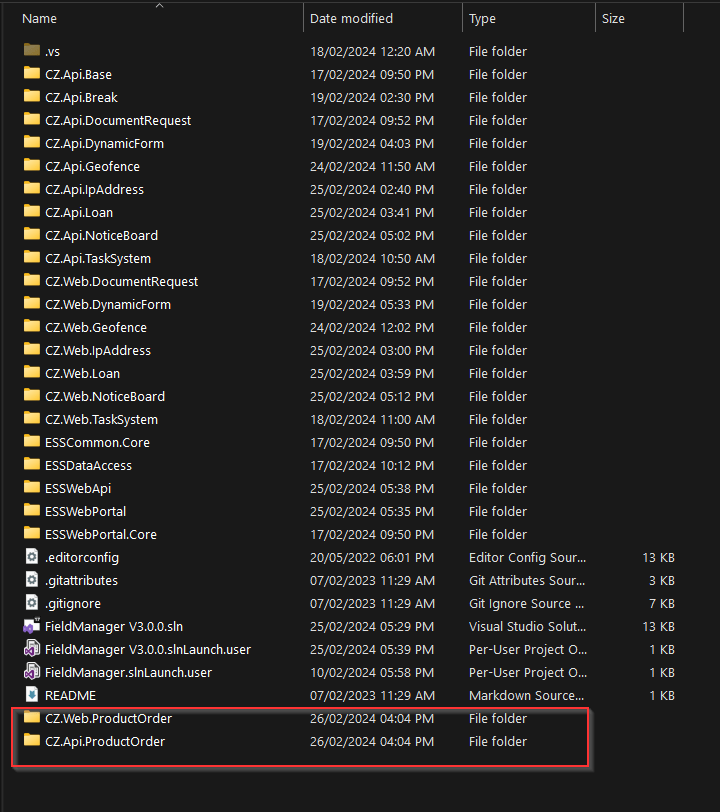This screenshot has width=720, height=812.
Task: Click the FieldManager V3.0.0.slnLaunch.user file icon
Action: pyautogui.click(x=32, y=648)
